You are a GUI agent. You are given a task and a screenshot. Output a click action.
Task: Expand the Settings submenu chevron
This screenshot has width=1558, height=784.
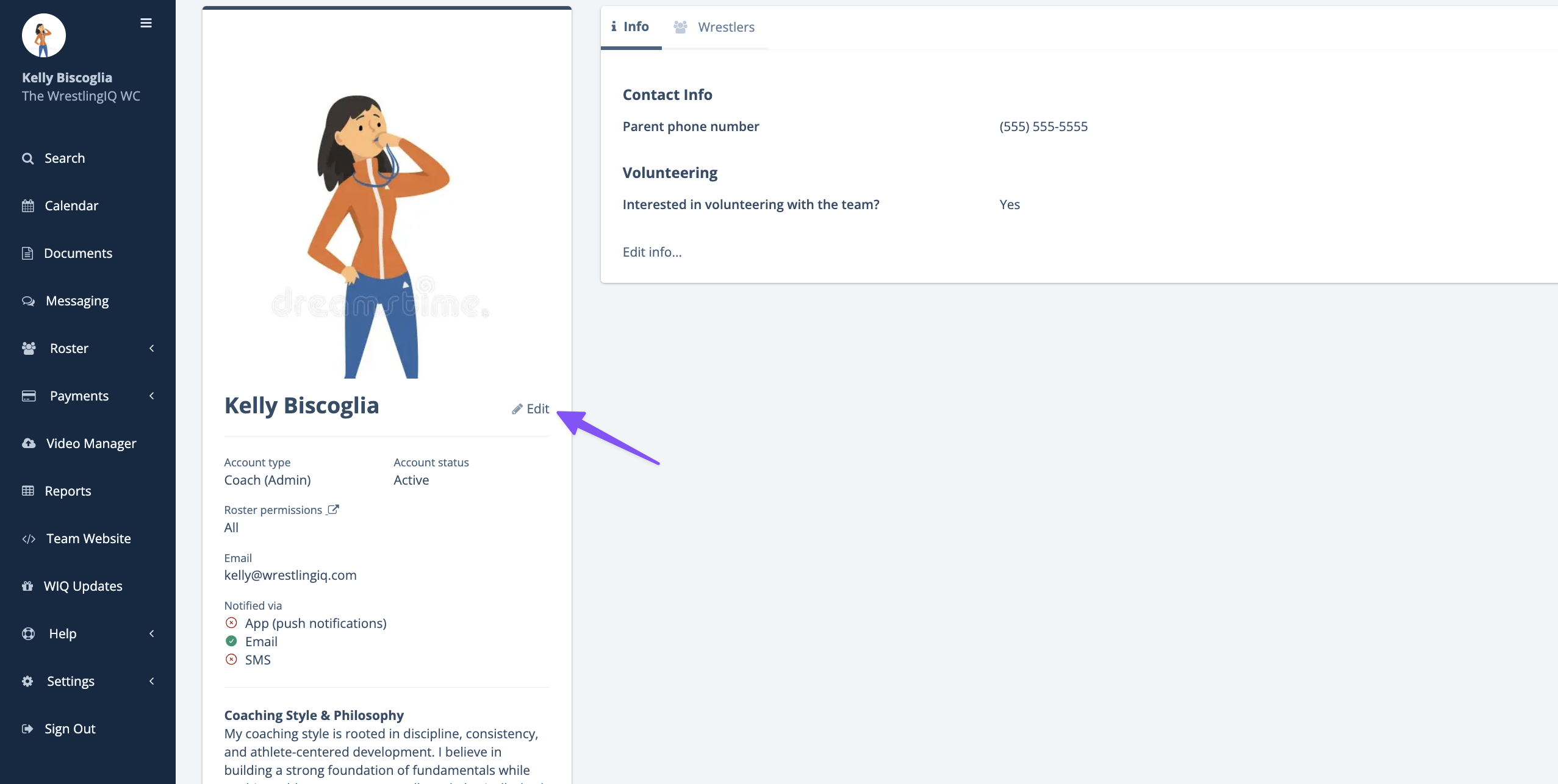(152, 681)
